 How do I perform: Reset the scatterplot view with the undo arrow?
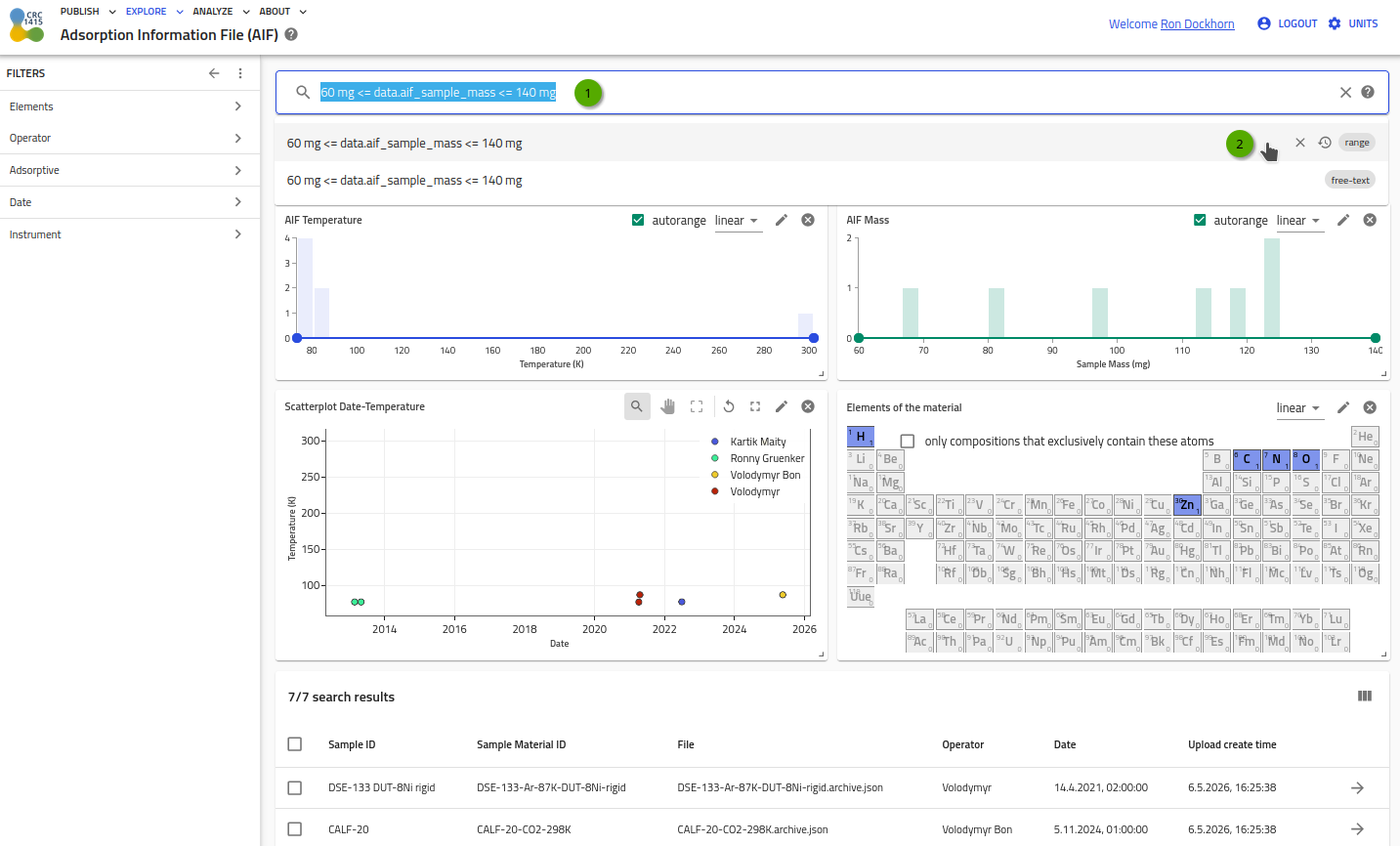point(729,406)
